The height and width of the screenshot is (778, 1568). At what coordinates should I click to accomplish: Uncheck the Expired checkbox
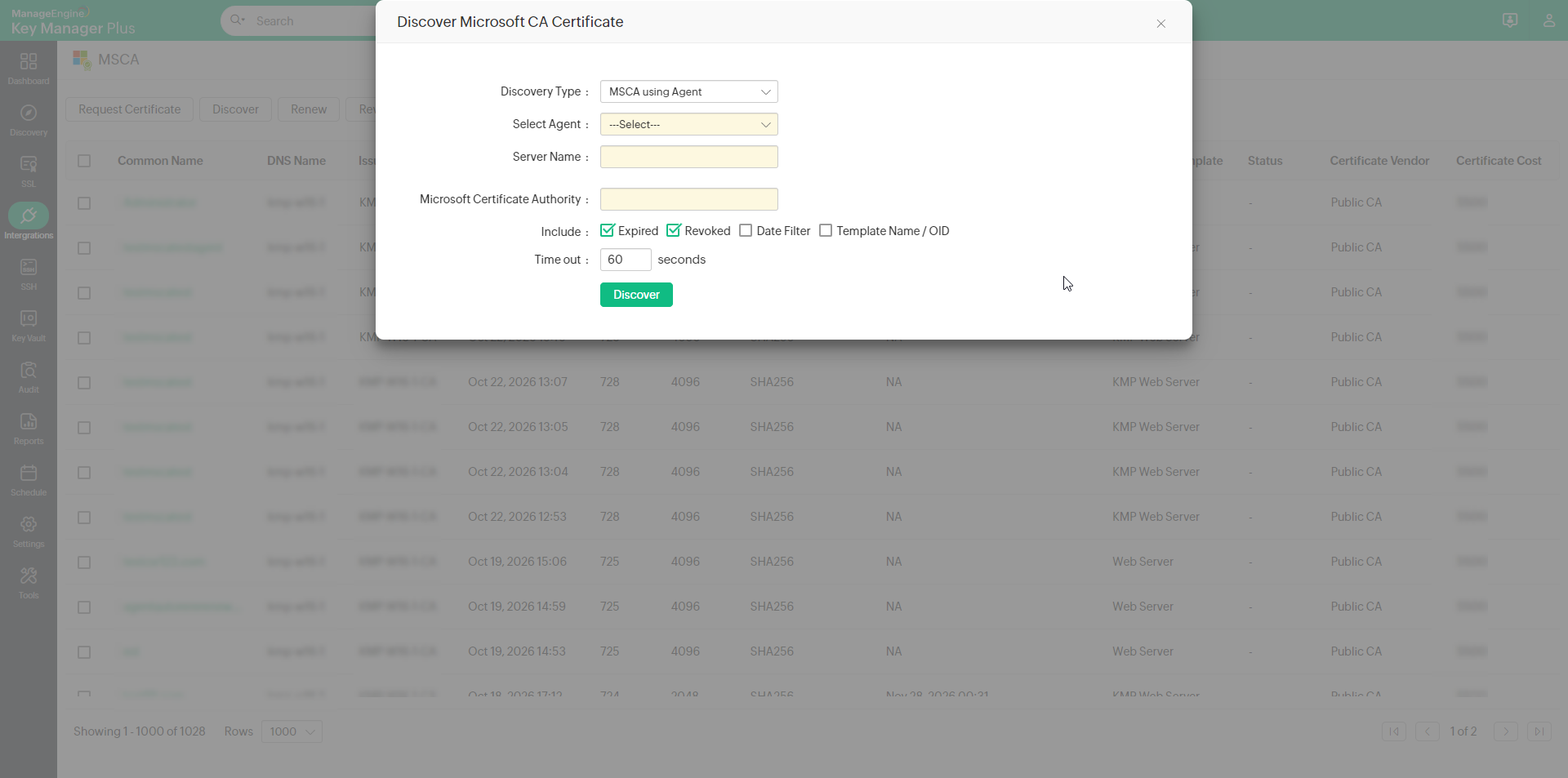[x=608, y=231]
